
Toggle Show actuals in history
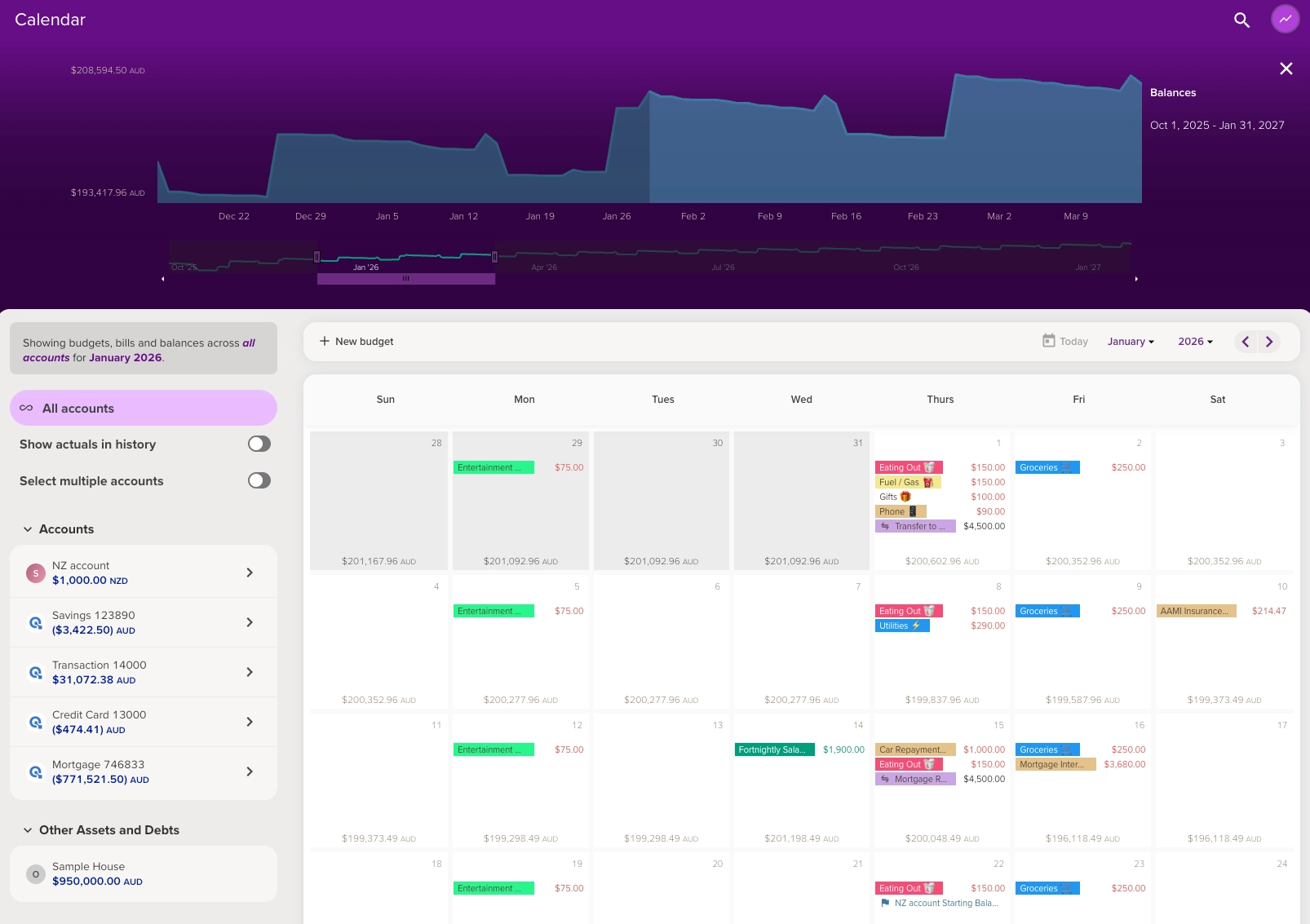[x=259, y=444]
